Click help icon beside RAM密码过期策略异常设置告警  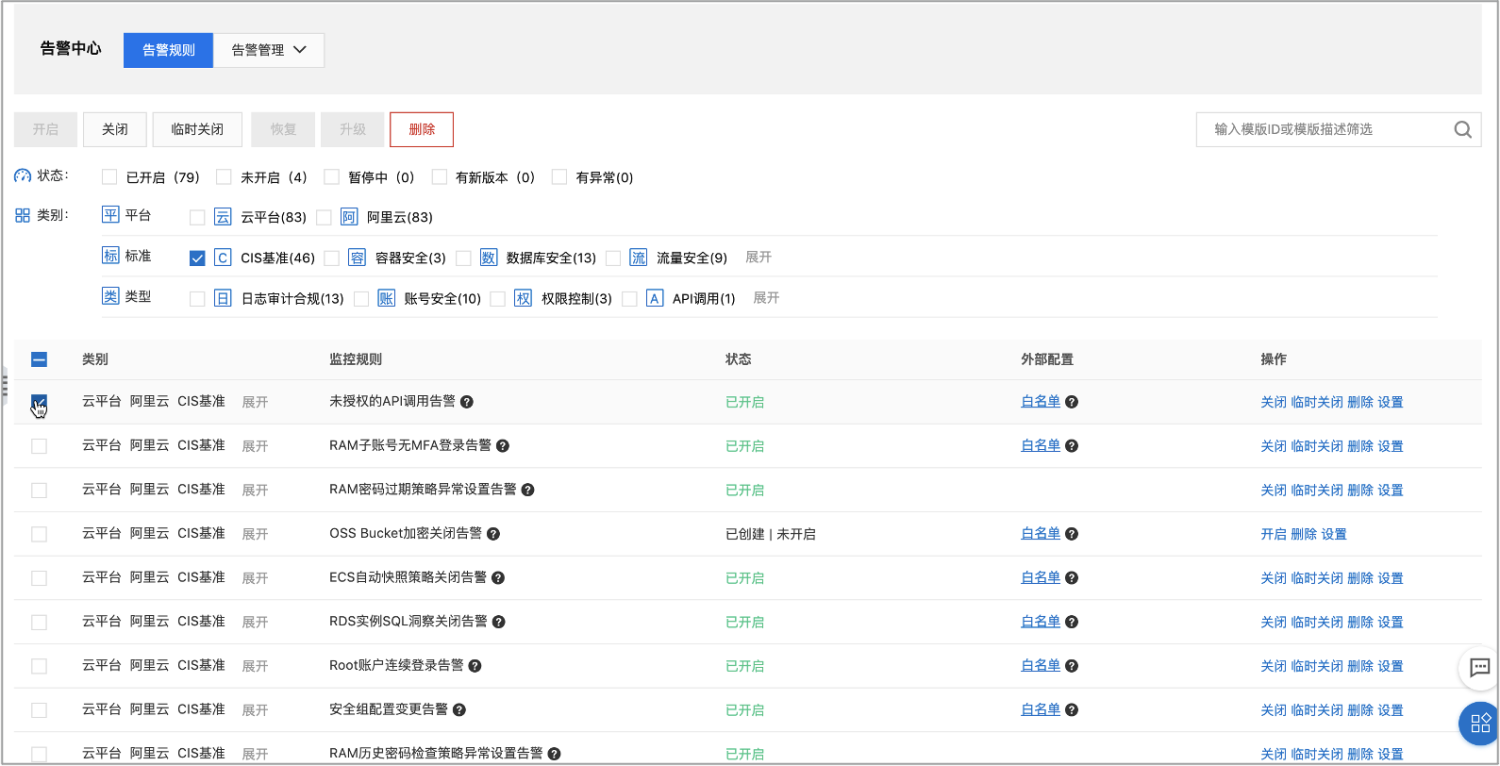click(528, 490)
